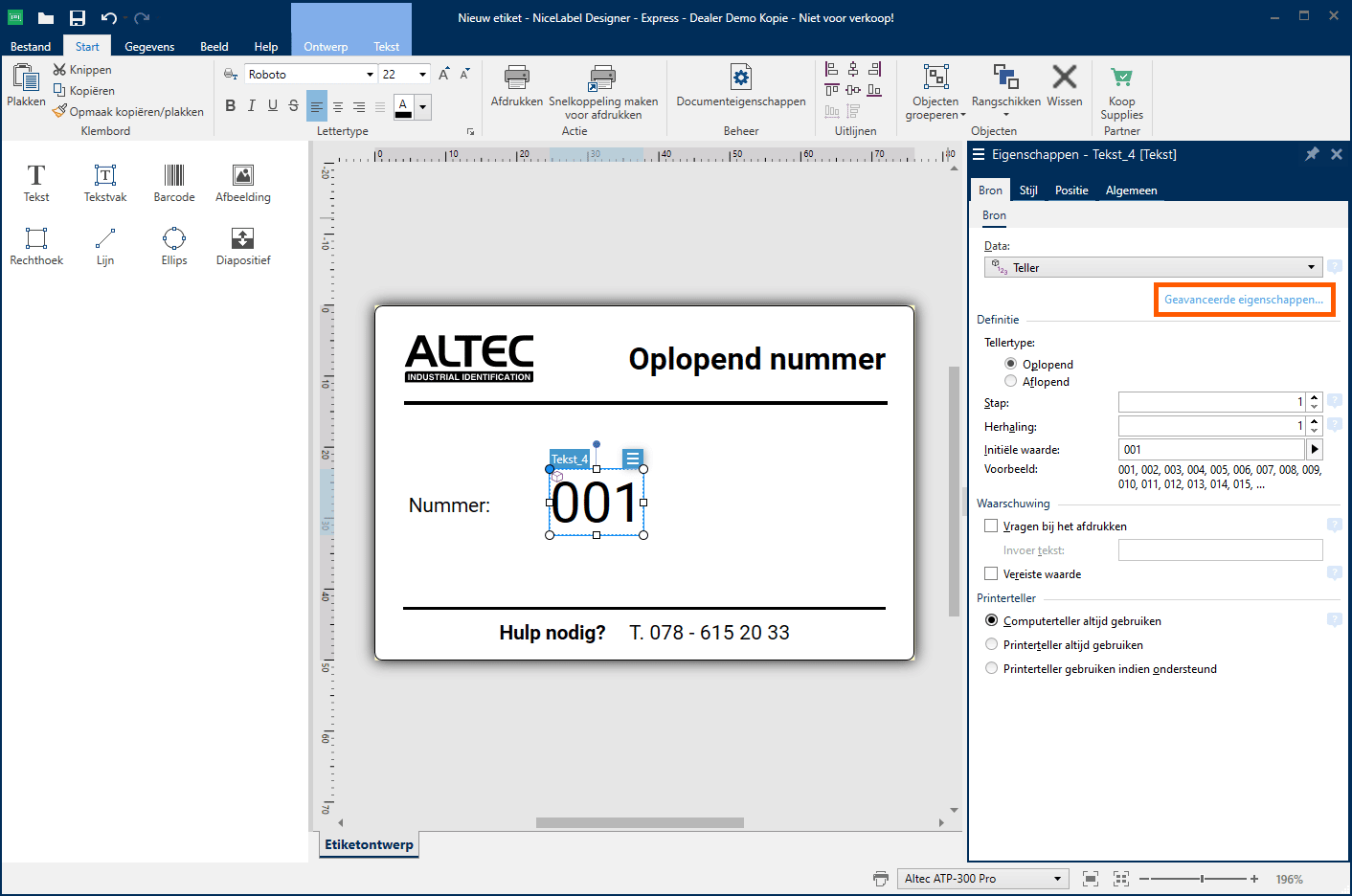Toggle italic formatting
Viewport: 1352px width, 896px height.
point(252,106)
